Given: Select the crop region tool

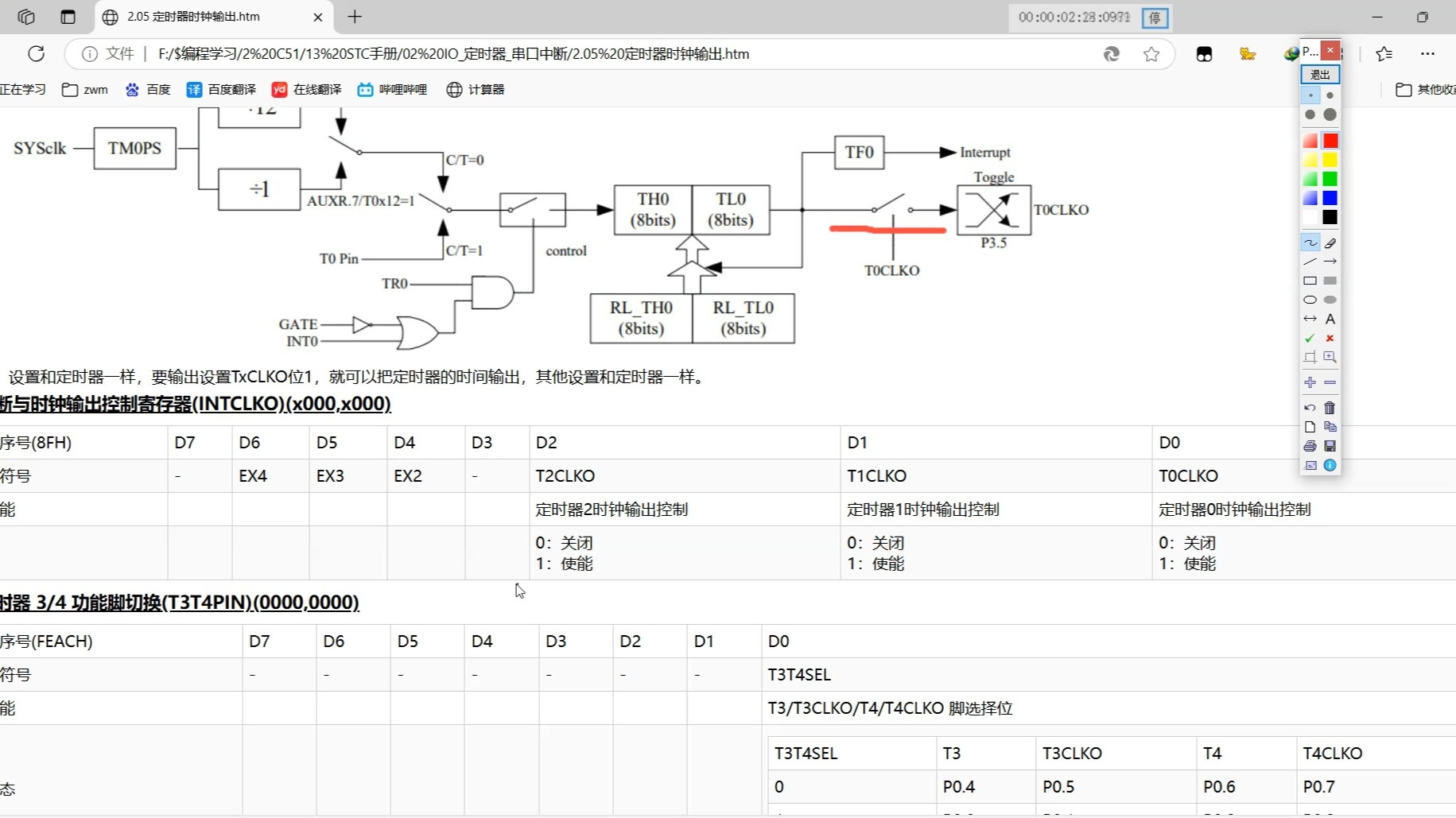Looking at the screenshot, I should coord(1310,357).
